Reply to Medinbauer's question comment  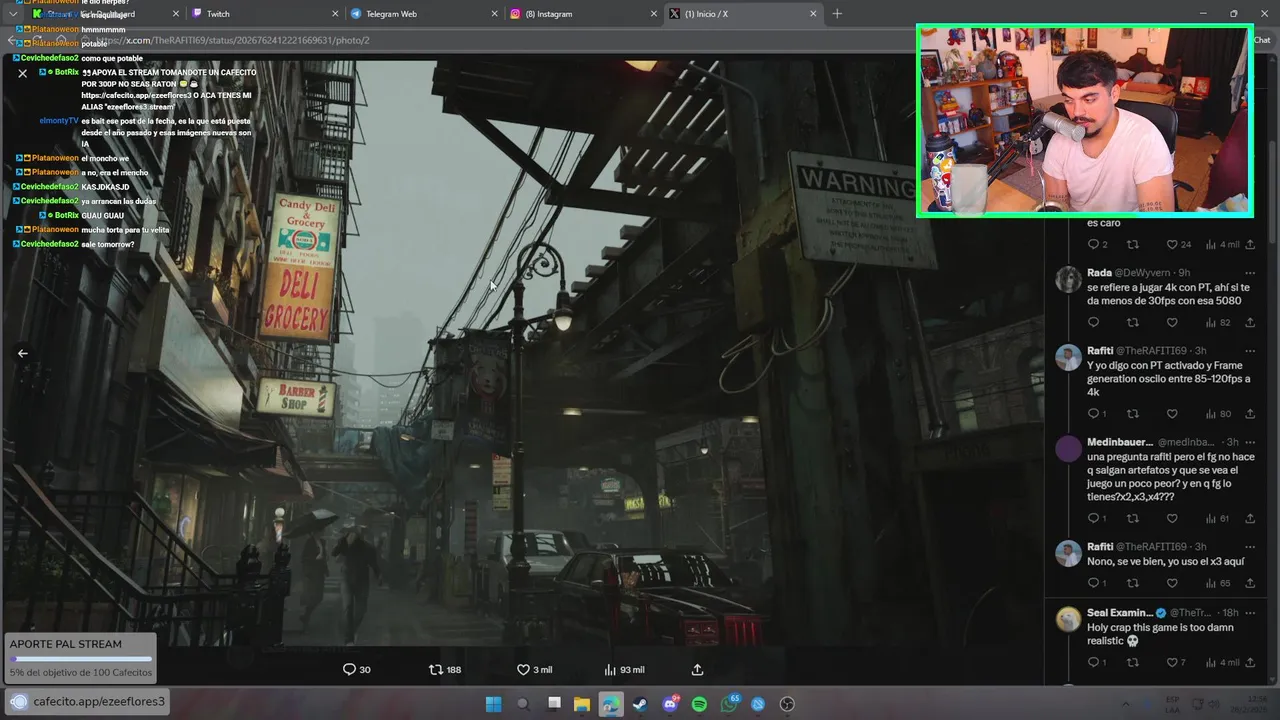pyautogui.click(x=1096, y=518)
